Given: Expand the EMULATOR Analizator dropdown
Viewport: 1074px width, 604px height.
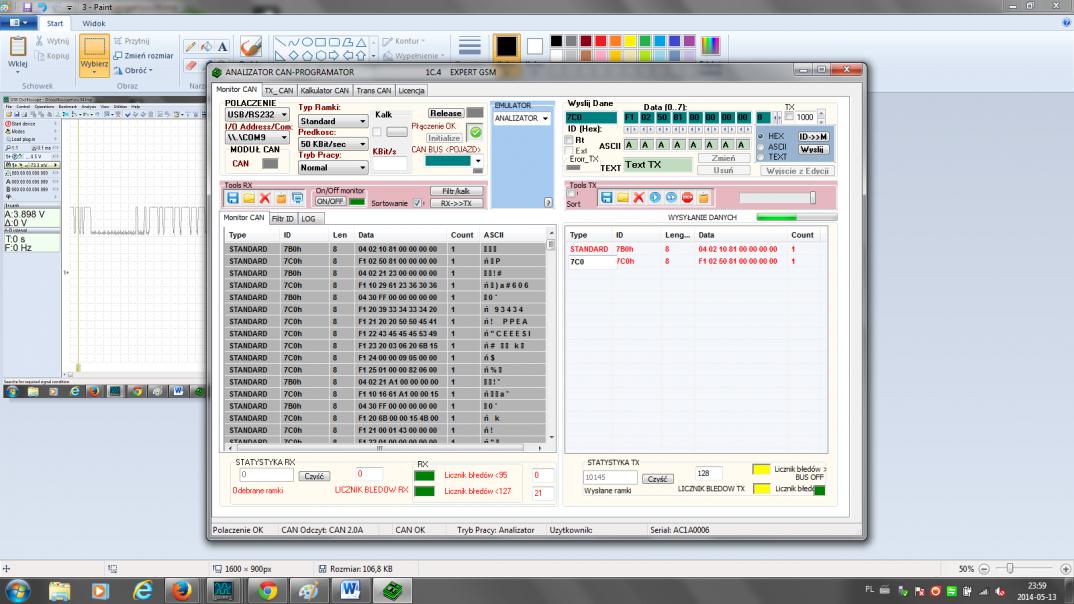Looking at the screenshot, I should click(x=545, y=119).
